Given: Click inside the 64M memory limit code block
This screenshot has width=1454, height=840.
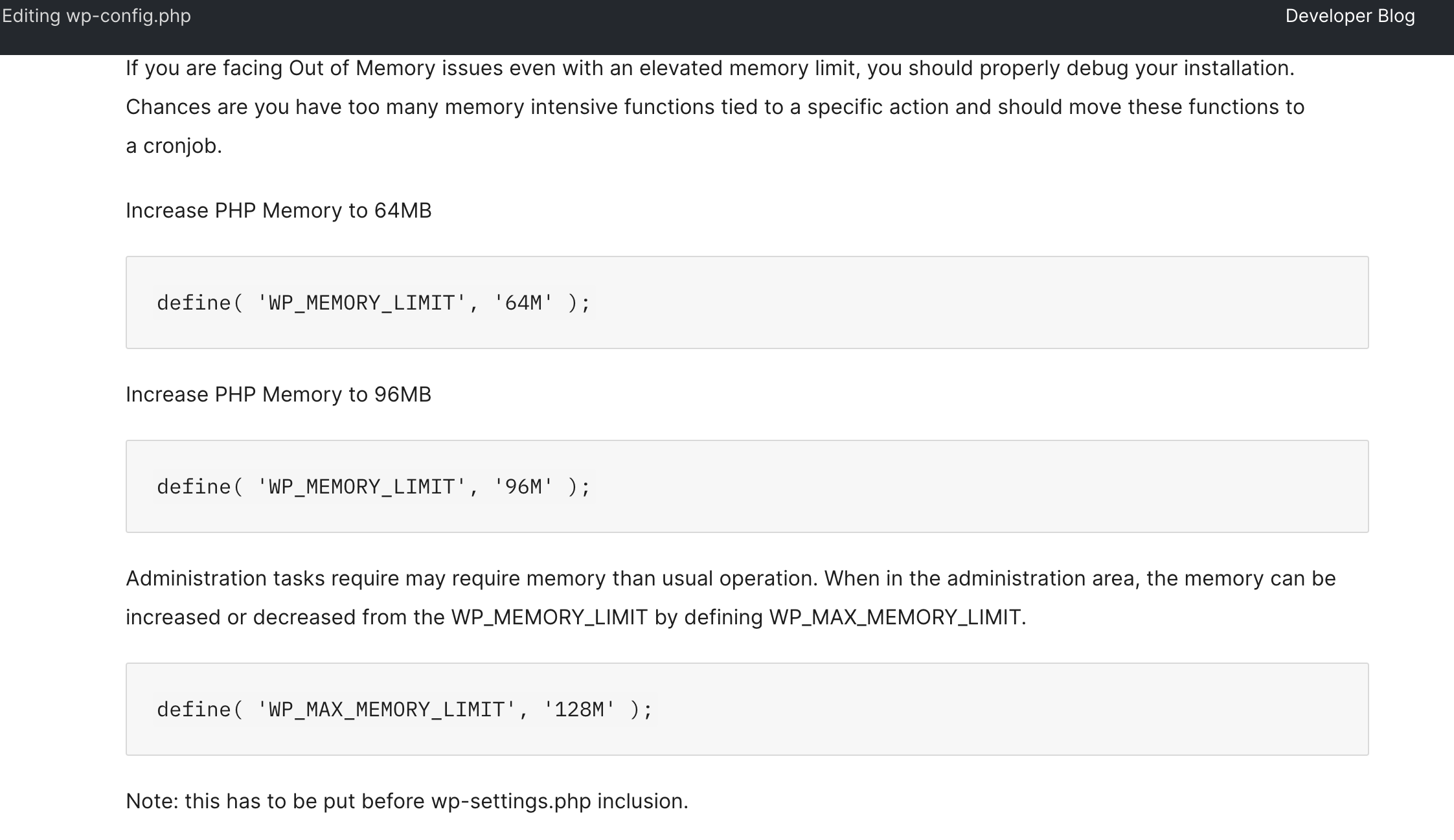Looking at the screenshot, I should (907, 302).
